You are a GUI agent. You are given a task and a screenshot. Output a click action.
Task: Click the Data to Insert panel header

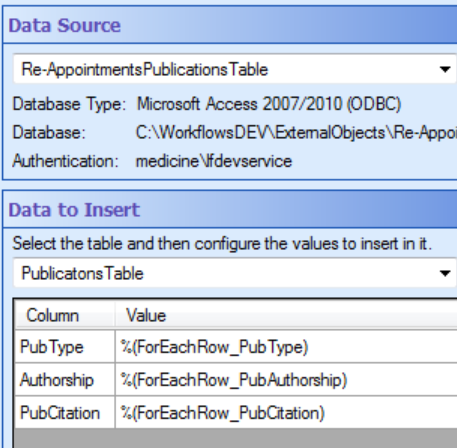click(x=230, y=210)
